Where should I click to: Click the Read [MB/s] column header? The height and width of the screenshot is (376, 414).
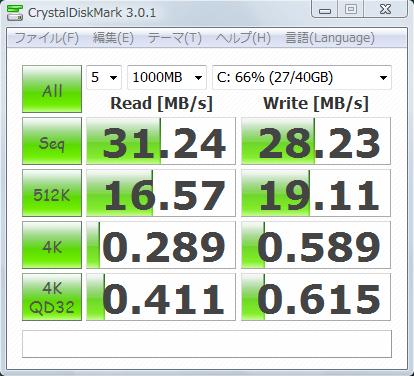pyautogui.click(x=161, y=103)
